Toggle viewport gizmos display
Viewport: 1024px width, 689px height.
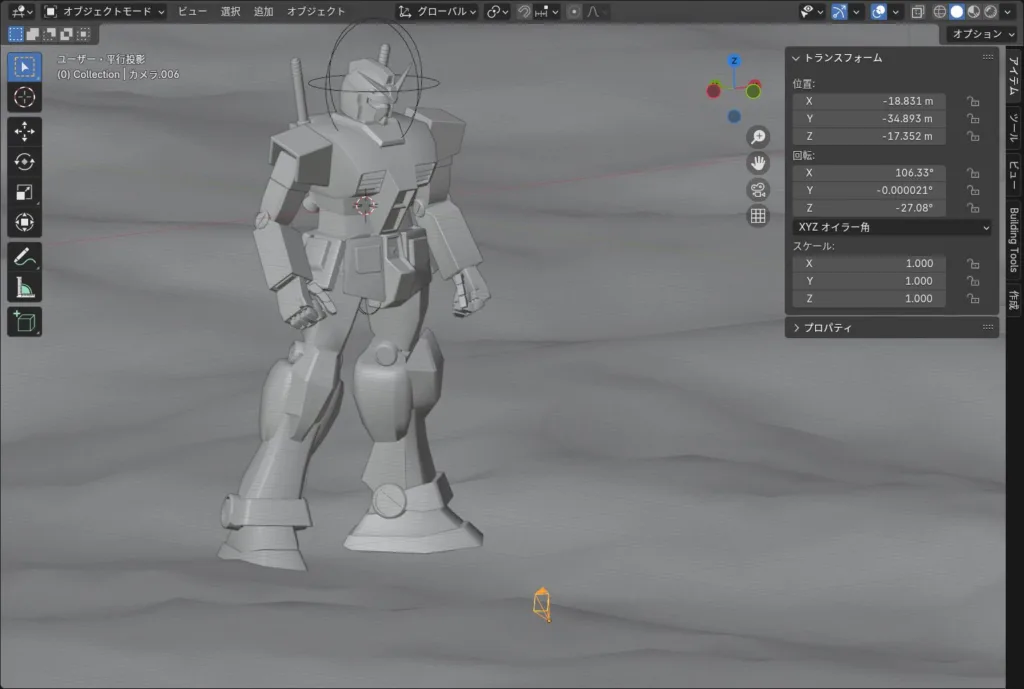coord(839,11)
